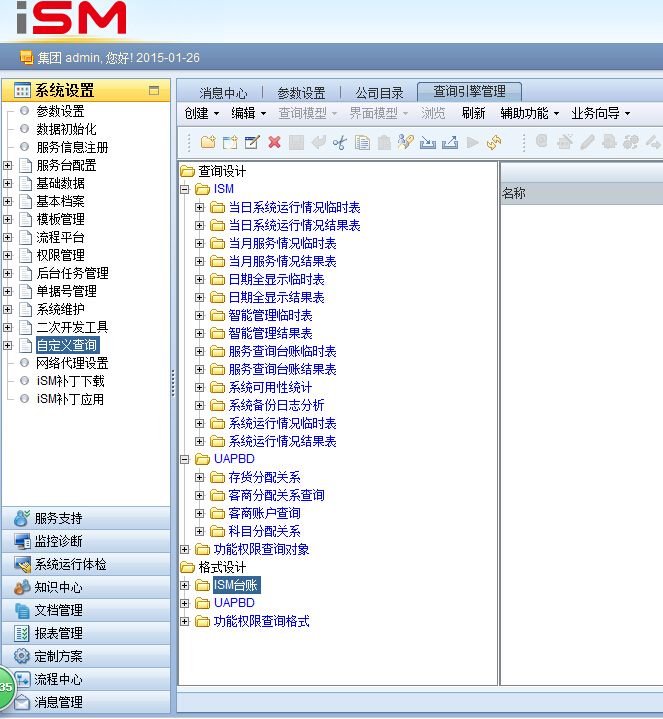Expand the 权限管理 node in sidebar
The image size is (663, 719).
point(8,255)
